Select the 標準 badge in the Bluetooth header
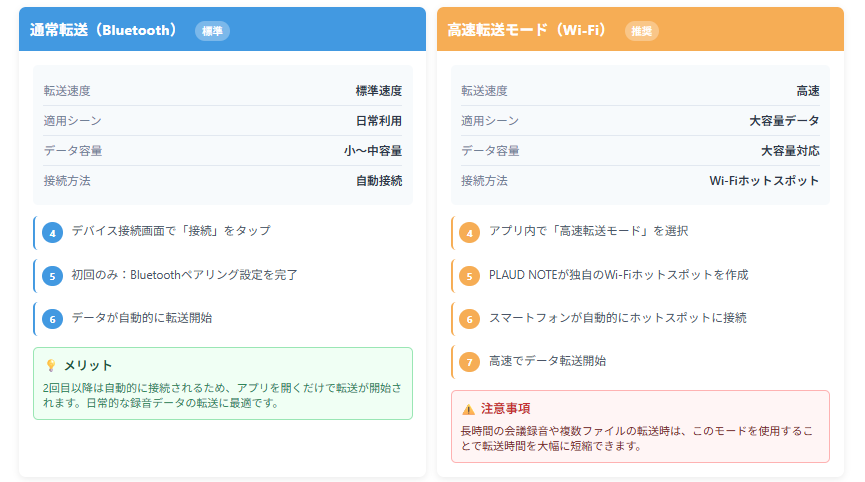Image resolution: width=865 pixels, height=482 pixels. click(x=213, y=31)
